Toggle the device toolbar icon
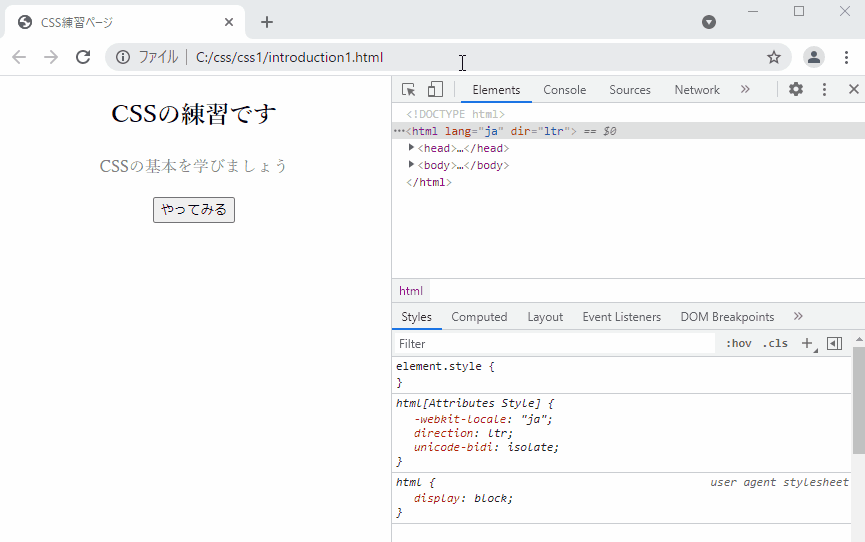The width and height of the screenshot is (865, 542). [x=435, y=89]
